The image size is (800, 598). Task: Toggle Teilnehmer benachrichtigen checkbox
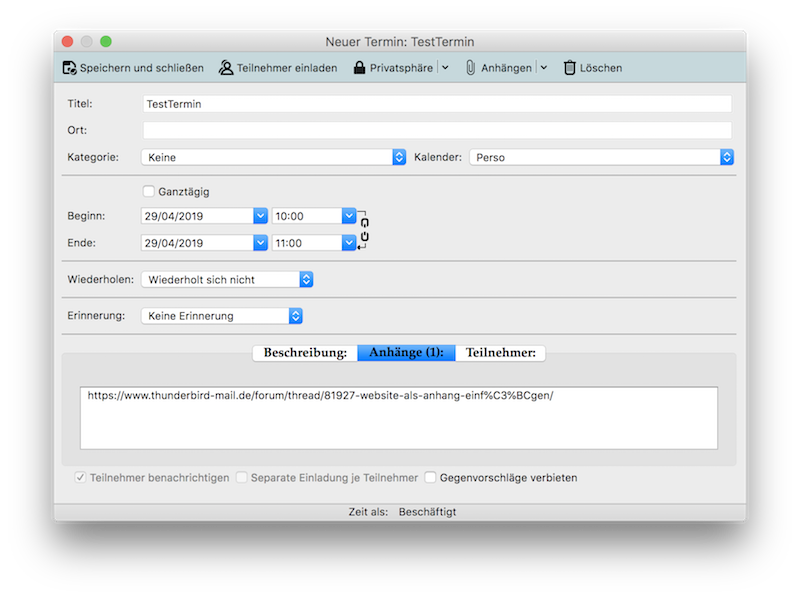(x=80, y=478)
